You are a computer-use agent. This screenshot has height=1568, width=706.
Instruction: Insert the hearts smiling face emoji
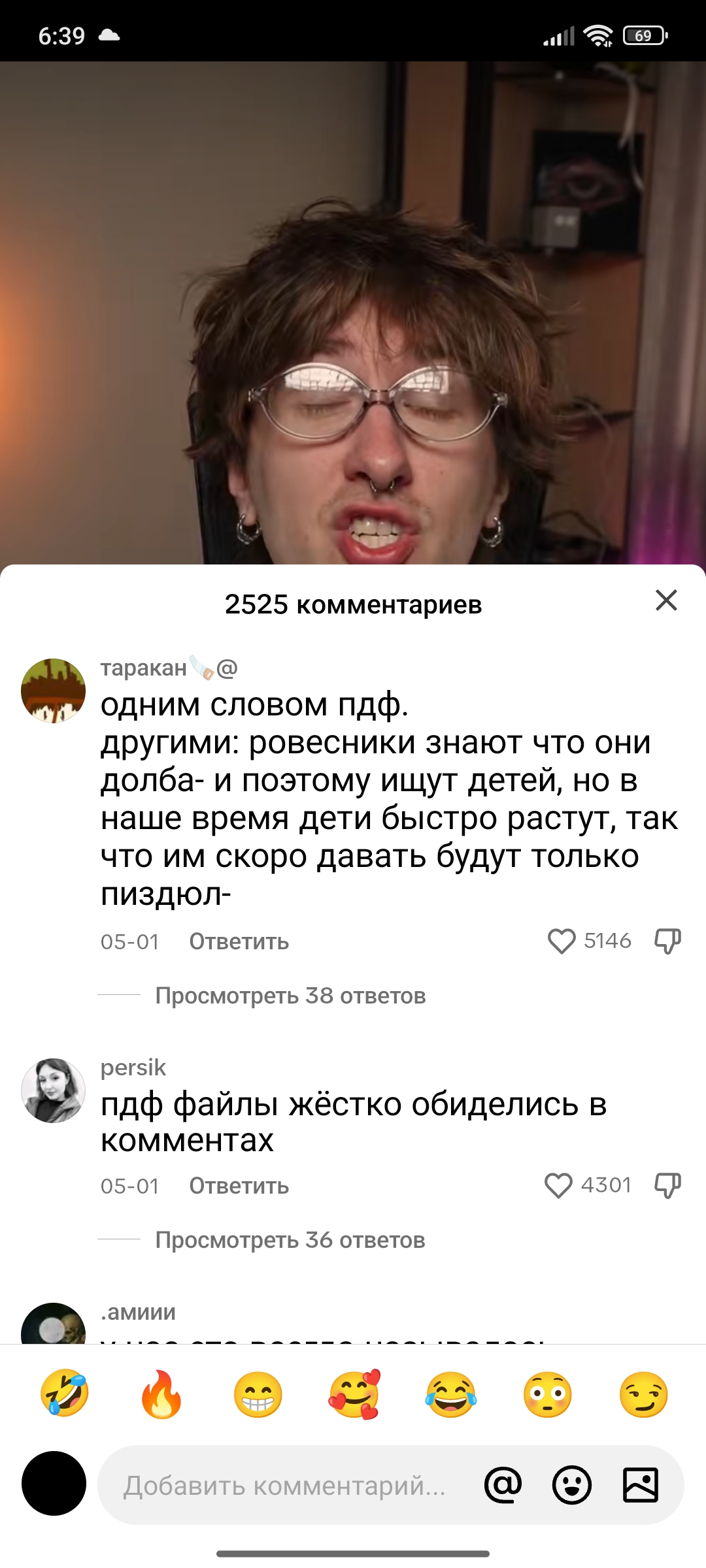tap(354, 1394)
